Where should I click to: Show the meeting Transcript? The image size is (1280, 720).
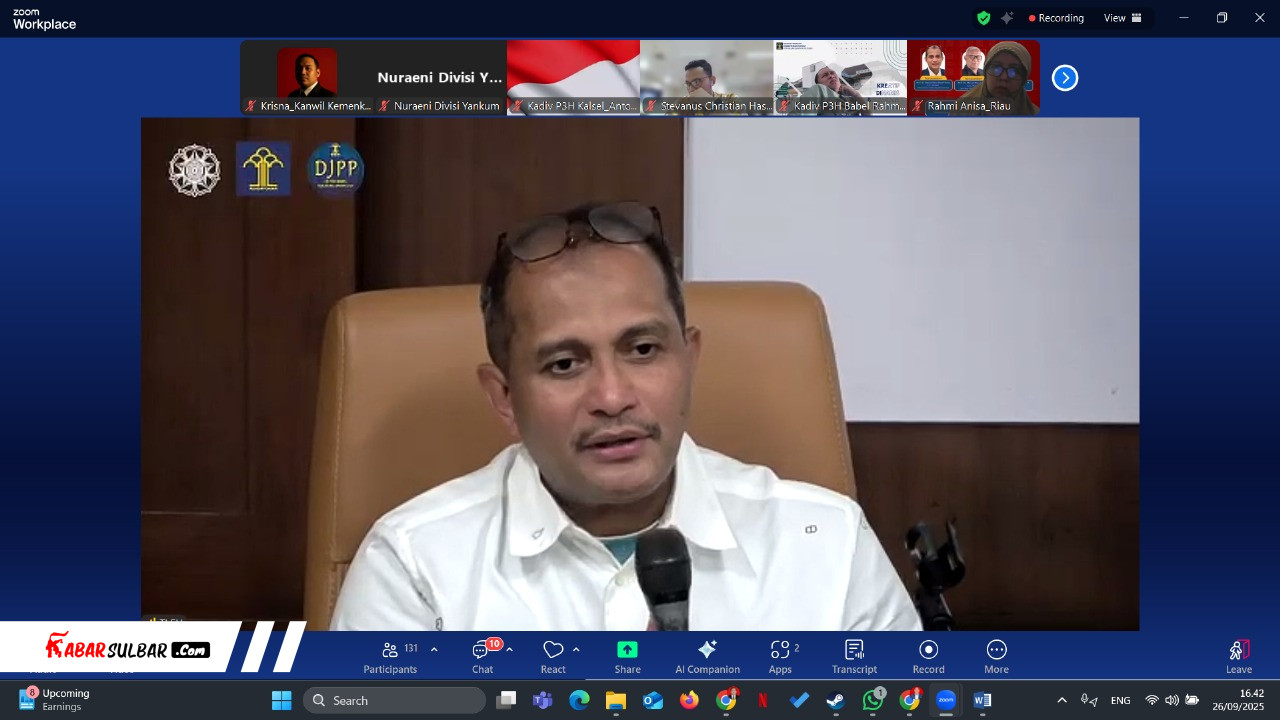[854, 656]
